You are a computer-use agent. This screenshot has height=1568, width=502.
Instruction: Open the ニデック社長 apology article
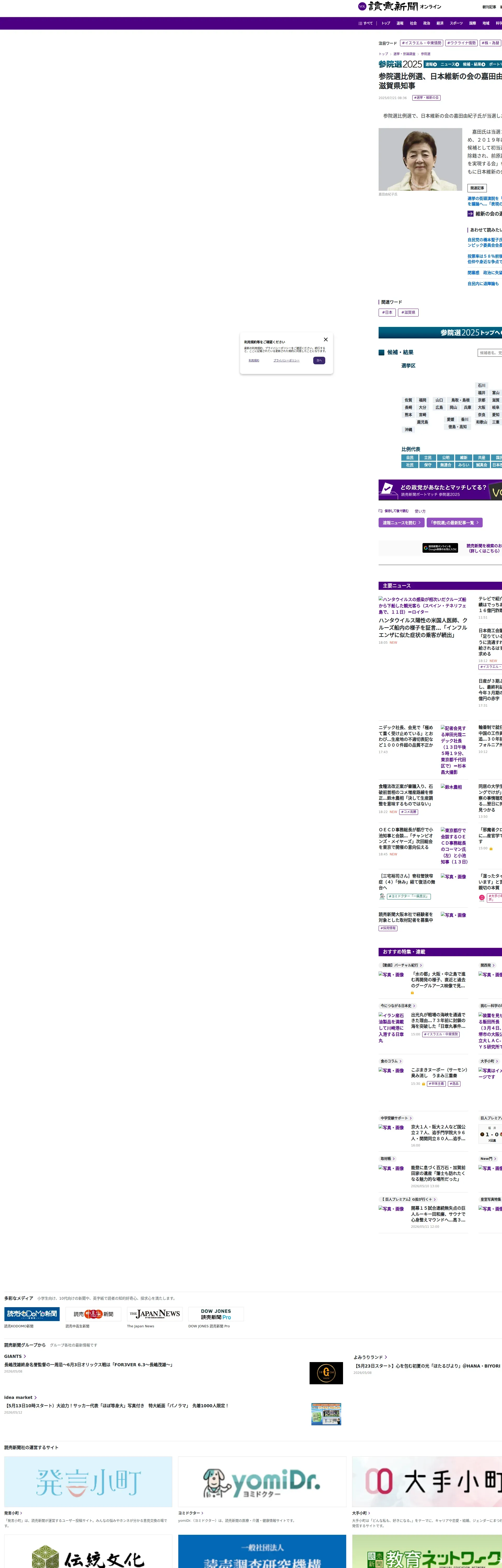click(406, 736)
